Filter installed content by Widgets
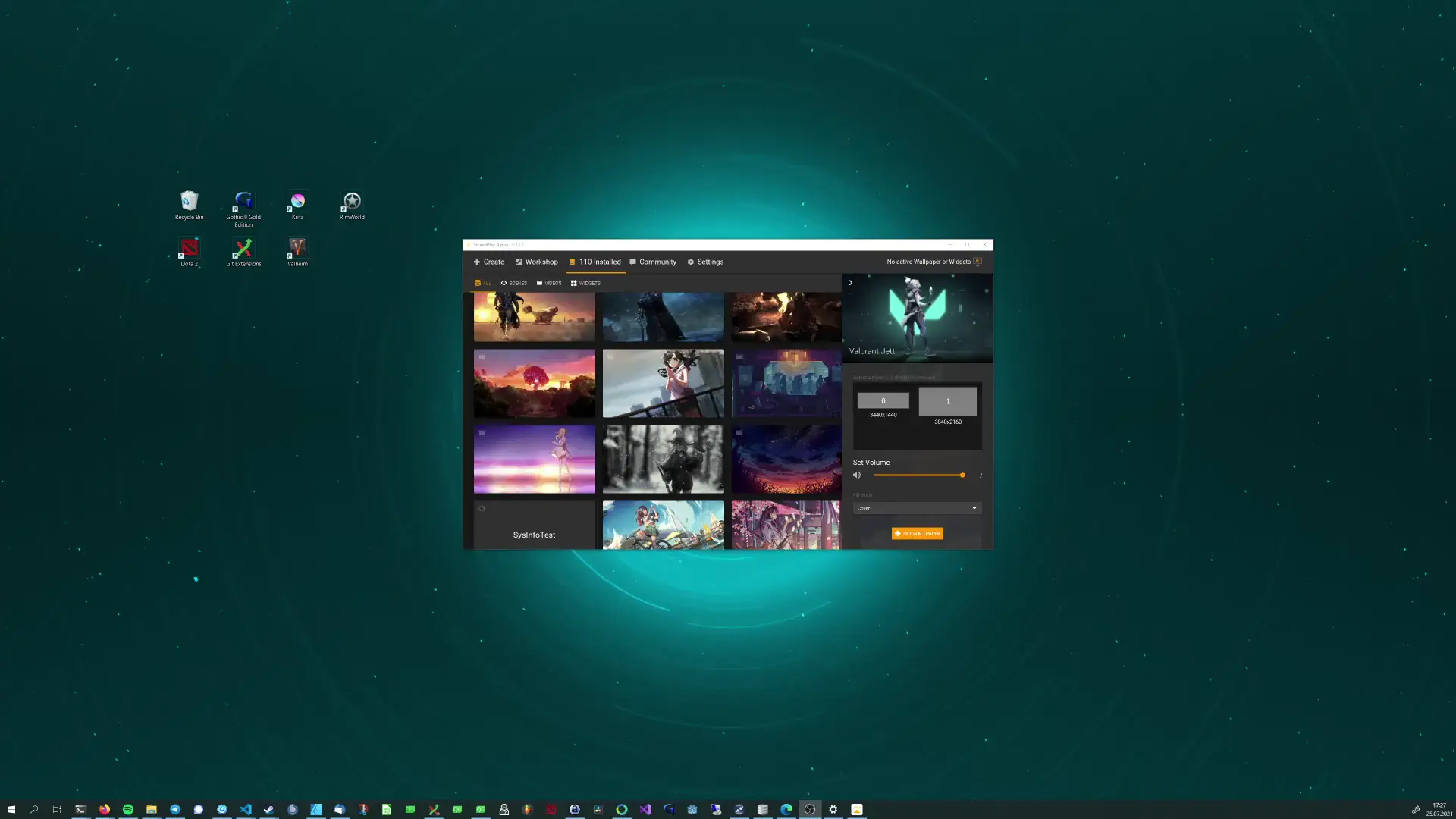This screenshot has height=819, width=1456. pyautogui.click(x=585, y=283)
